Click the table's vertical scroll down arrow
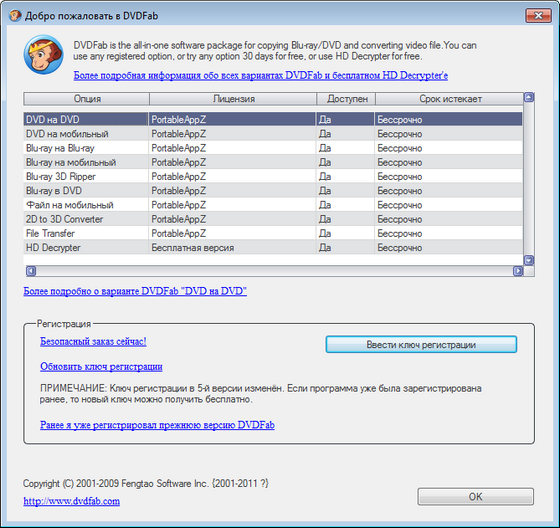Screen dimensions: 560x528 pyautogui.click(x=529, y=260)
